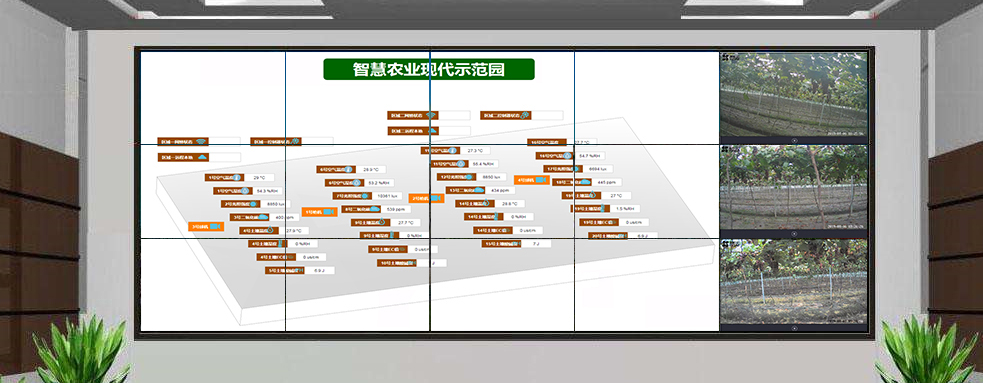Expand the arrow below middle camera feed
983x383 pixels.
pyautogui.click(x=794, y=233)
